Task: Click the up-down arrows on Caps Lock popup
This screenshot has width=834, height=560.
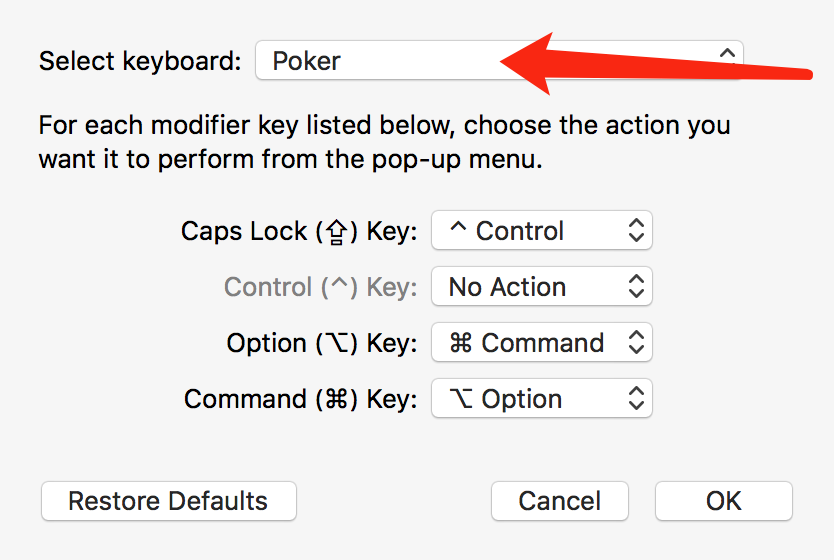Action: tap(636, 231)
